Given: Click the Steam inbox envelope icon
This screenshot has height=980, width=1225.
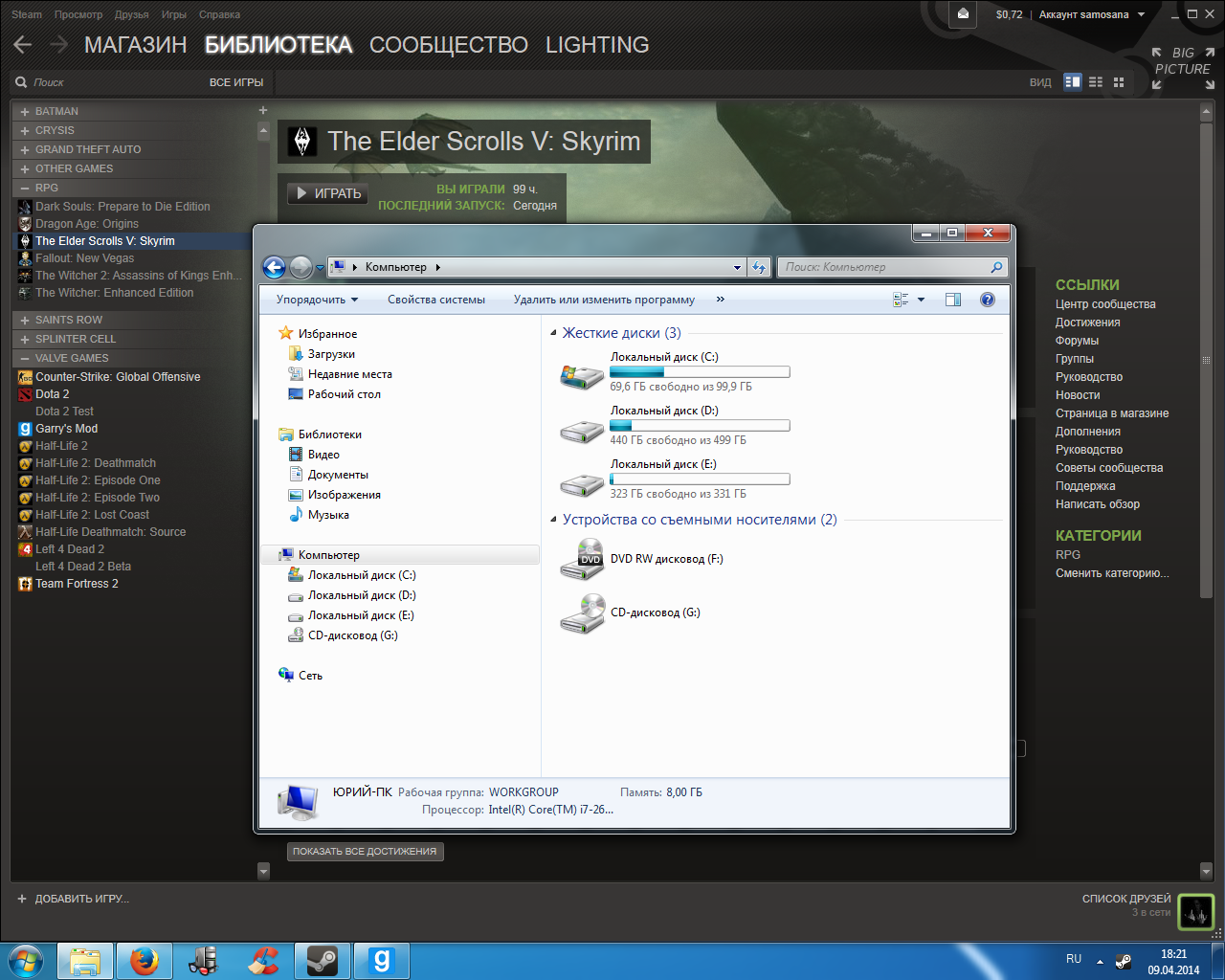Looking at the screenshot, I should 963,14.
